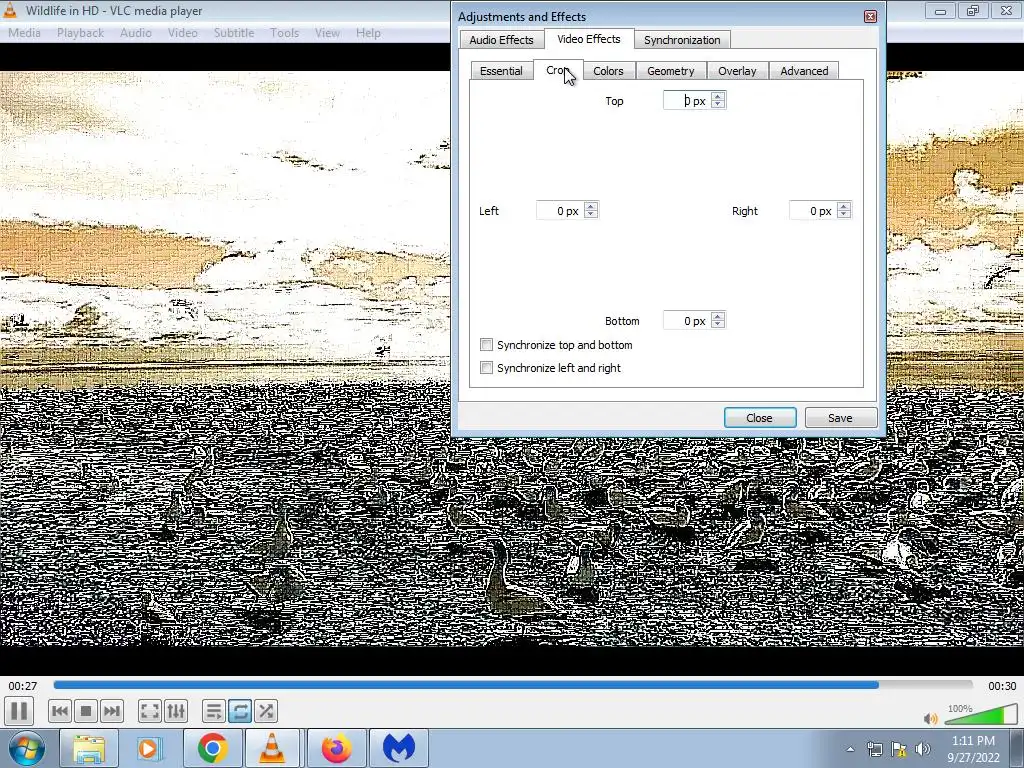Increase the Bottom crop value

(x=718, y=315)
